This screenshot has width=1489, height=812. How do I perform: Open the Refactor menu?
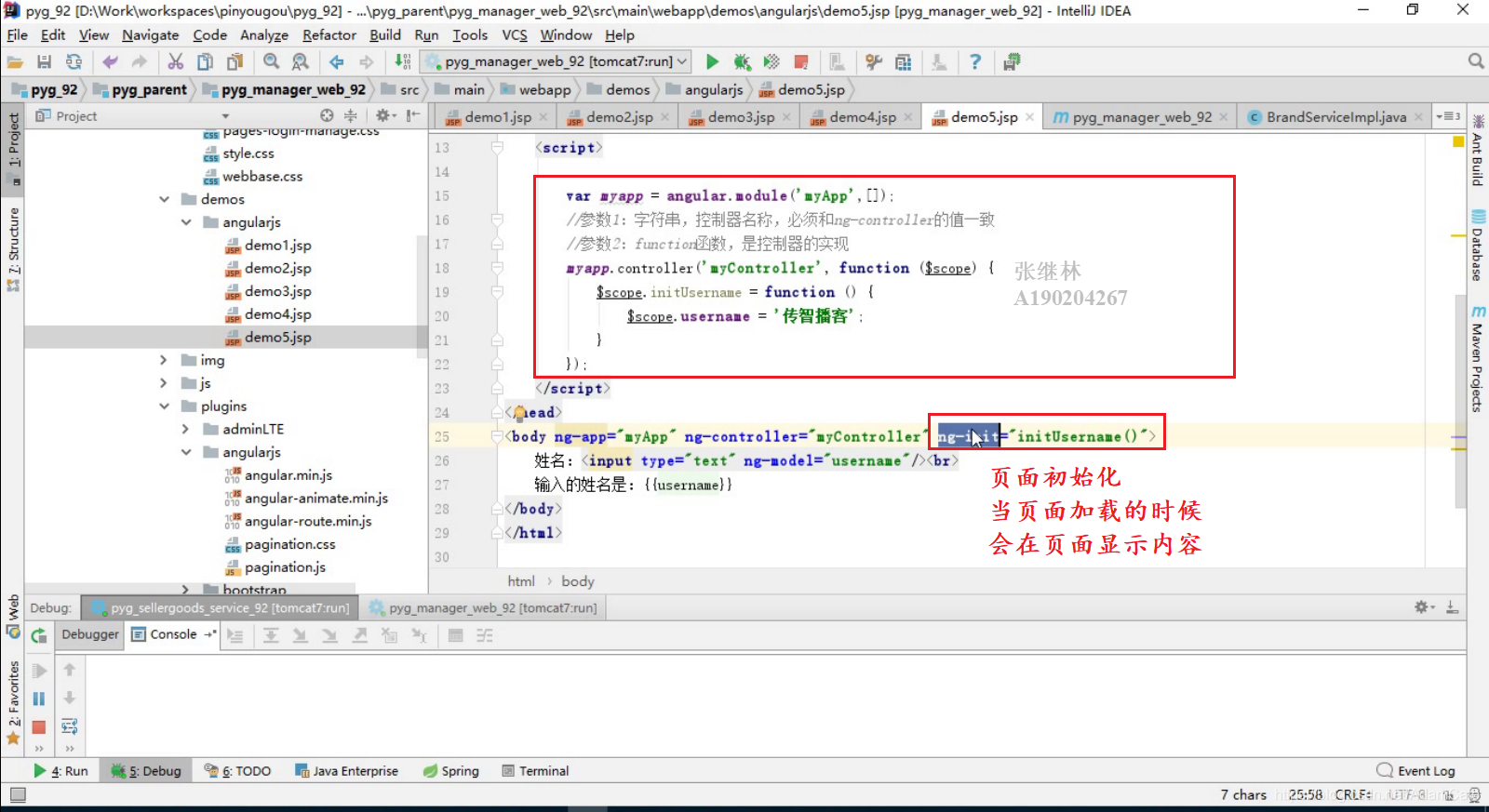[x=329, y=34]
